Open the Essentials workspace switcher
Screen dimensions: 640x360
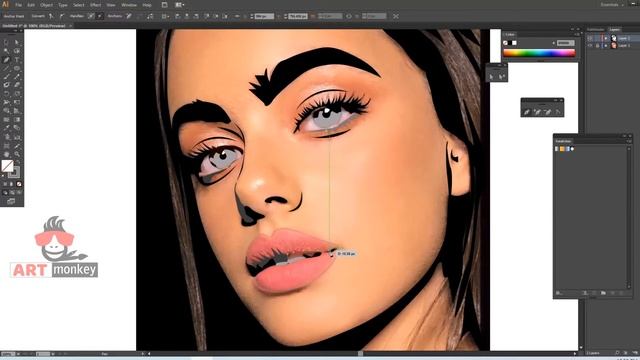click(612, 5)
